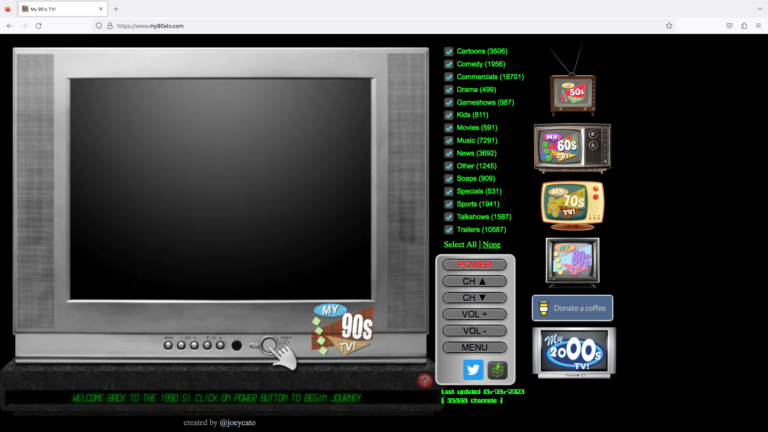The image size is (768, 432).
Task: Open the My 50s TV icon
Action: tap(572, 94)
